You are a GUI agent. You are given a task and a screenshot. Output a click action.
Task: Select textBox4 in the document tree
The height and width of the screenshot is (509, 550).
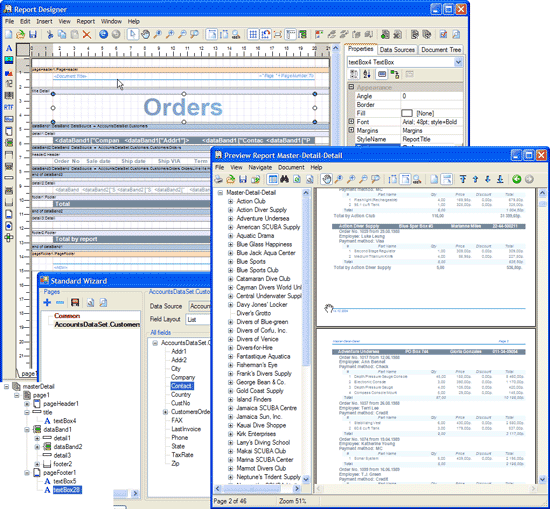pos(65,421)
